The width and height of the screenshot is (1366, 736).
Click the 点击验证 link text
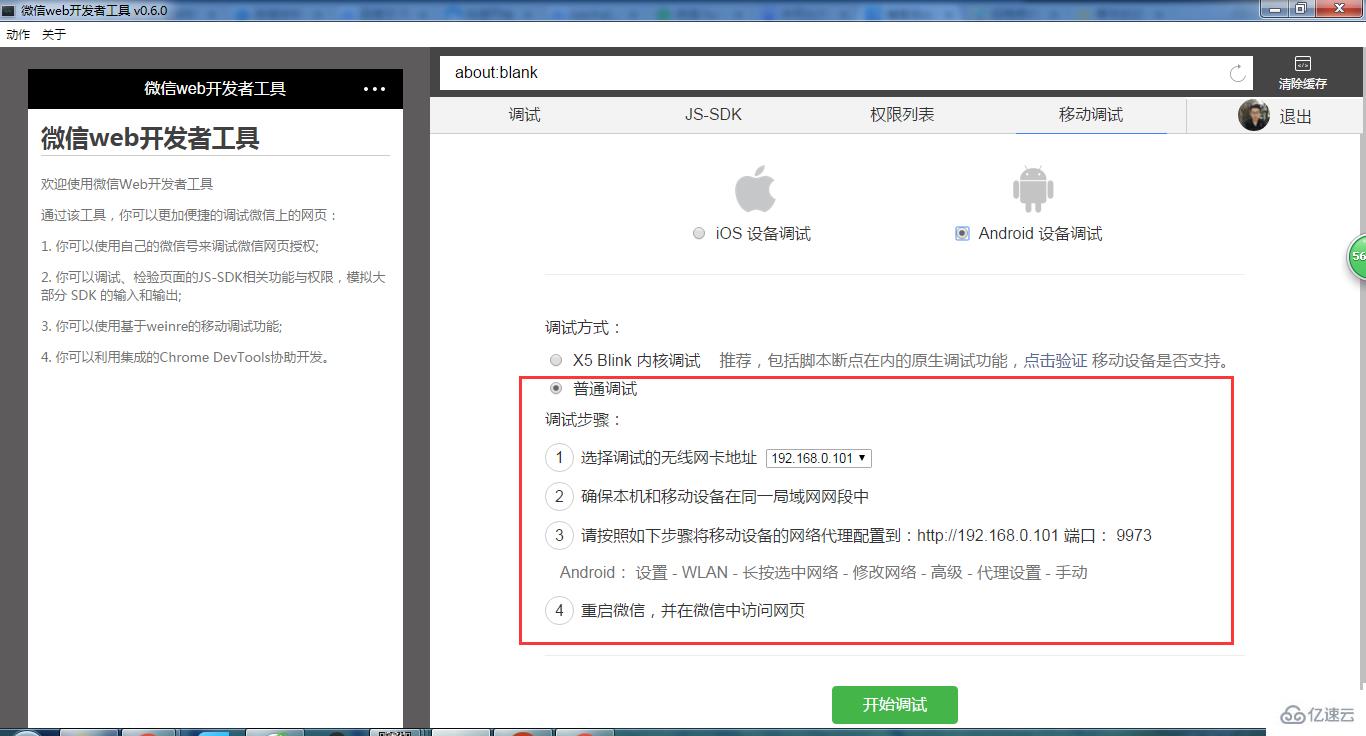pyautogui.click(x=1055, y=360)
